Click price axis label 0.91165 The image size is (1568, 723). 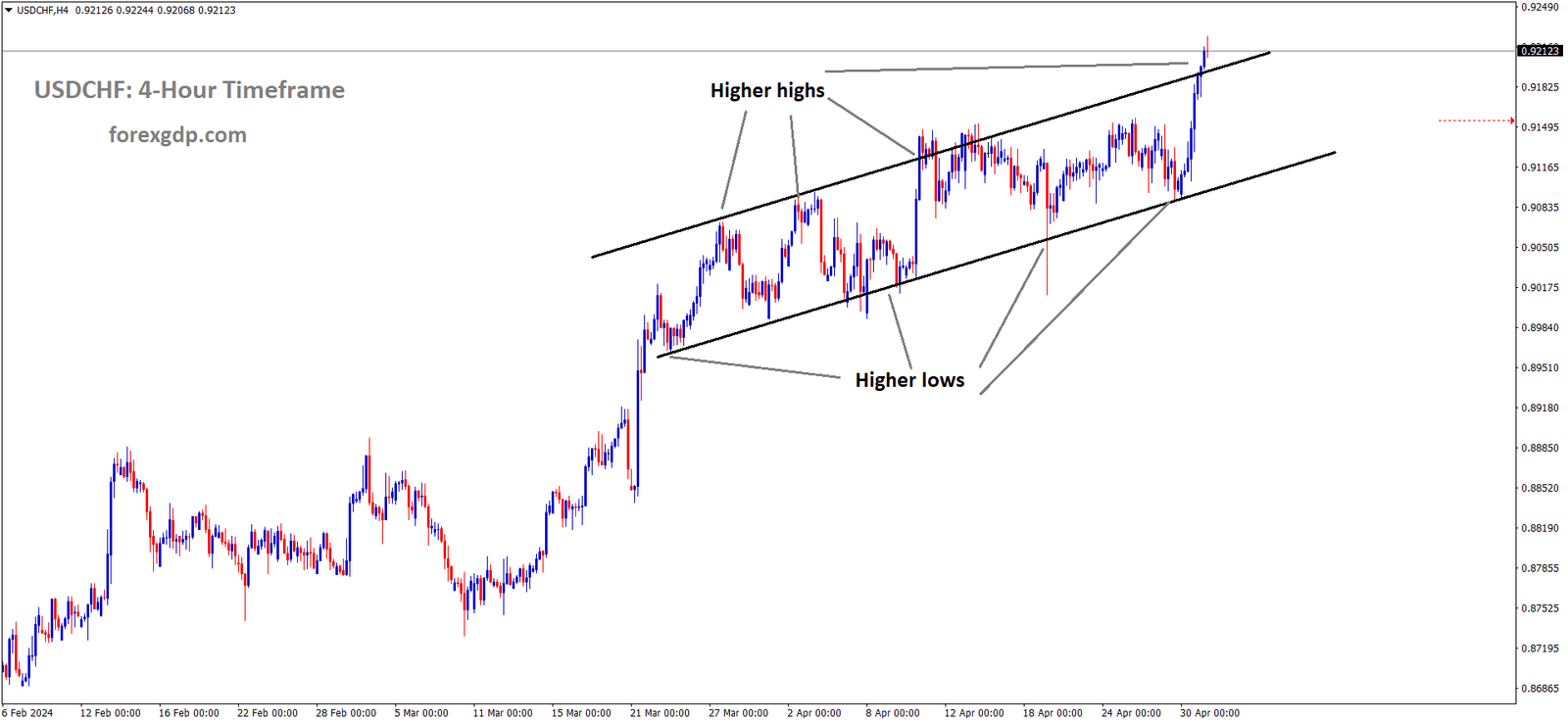(x=1540, y=168)
